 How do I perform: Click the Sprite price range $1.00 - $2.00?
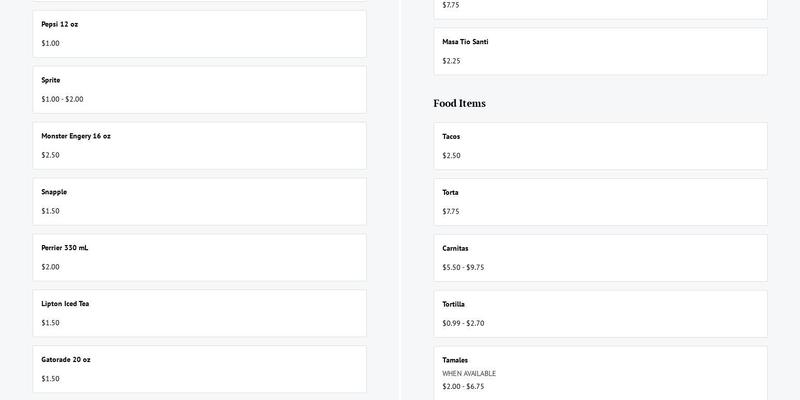click(62, 99)
